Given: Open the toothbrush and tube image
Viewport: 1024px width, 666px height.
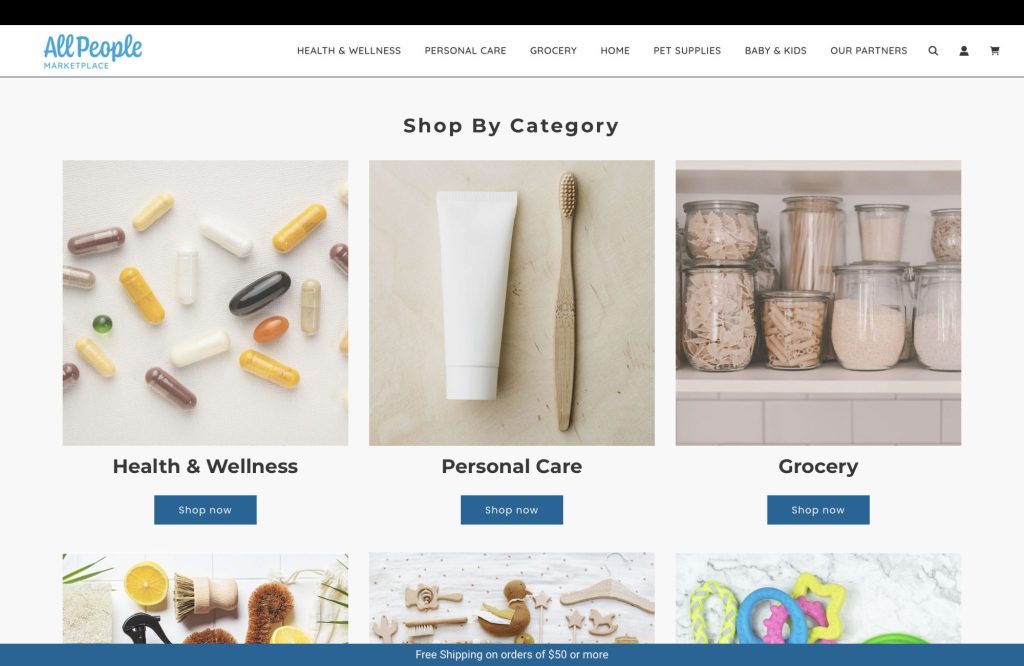Looking at the screenshot, I should tap(511, 303).
